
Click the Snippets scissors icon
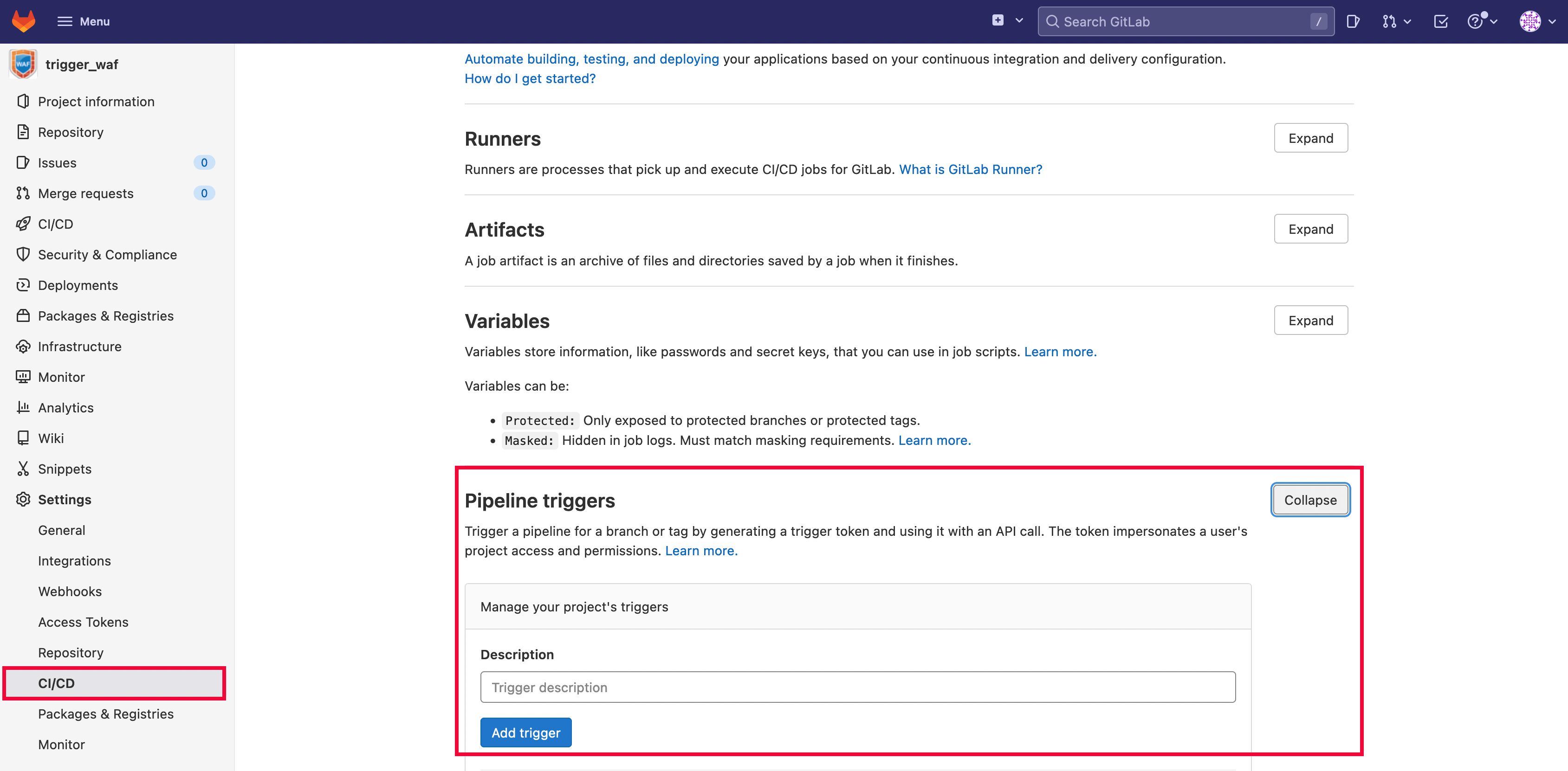(23, 469)
